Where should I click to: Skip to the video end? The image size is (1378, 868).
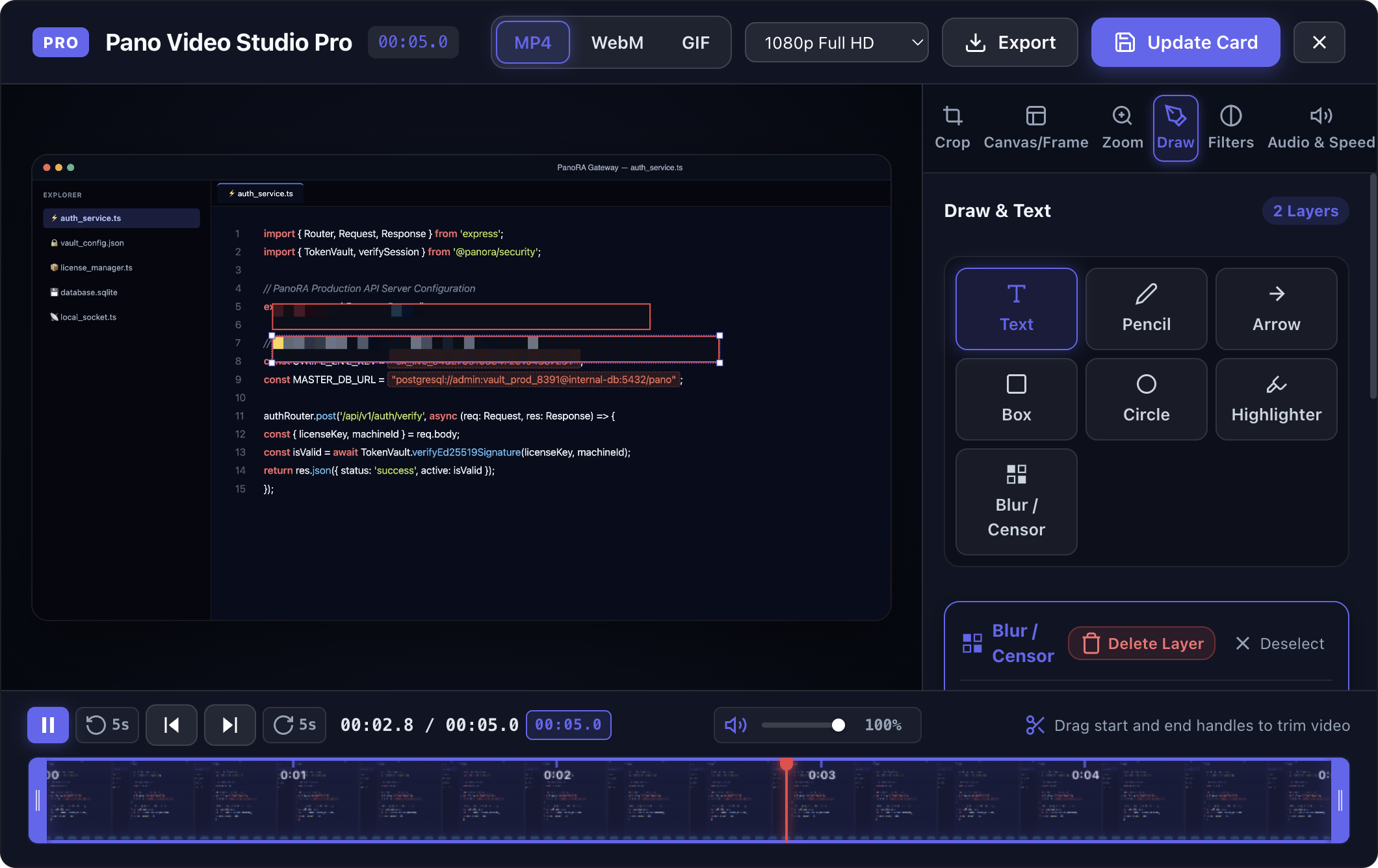pyautogui.click(x=230, y=725)
